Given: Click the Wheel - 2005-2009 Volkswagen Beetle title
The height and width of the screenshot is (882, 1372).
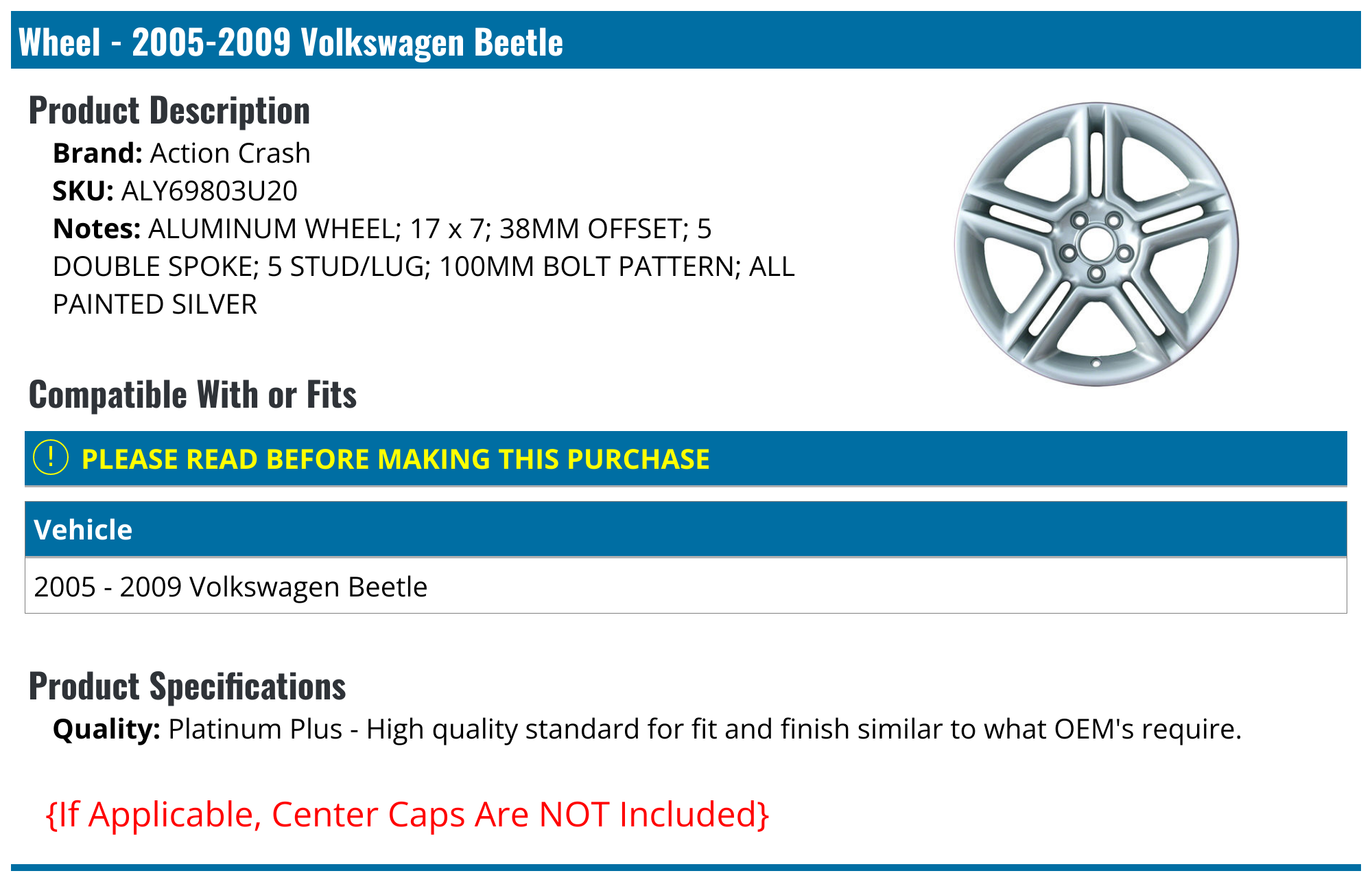Looking at the screenshot, I should (x=291, y=42).
